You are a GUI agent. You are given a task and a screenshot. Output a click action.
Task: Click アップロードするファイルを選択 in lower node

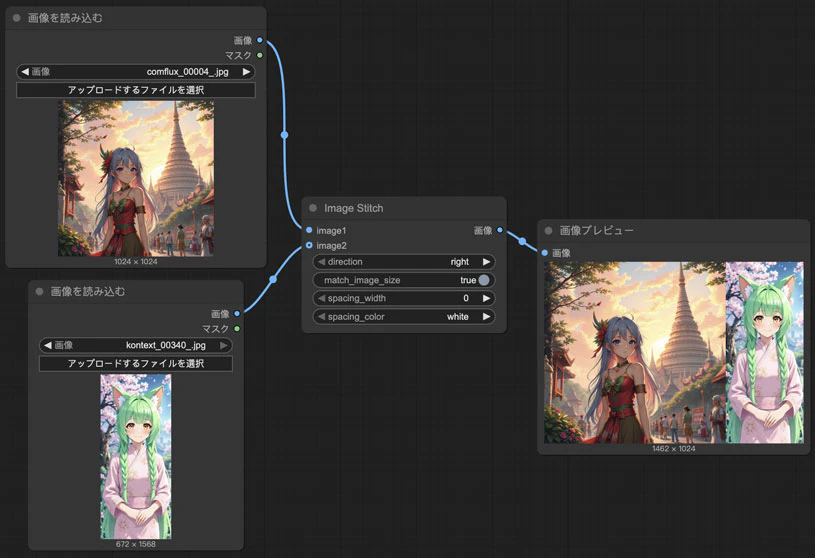tap(136, 363)
